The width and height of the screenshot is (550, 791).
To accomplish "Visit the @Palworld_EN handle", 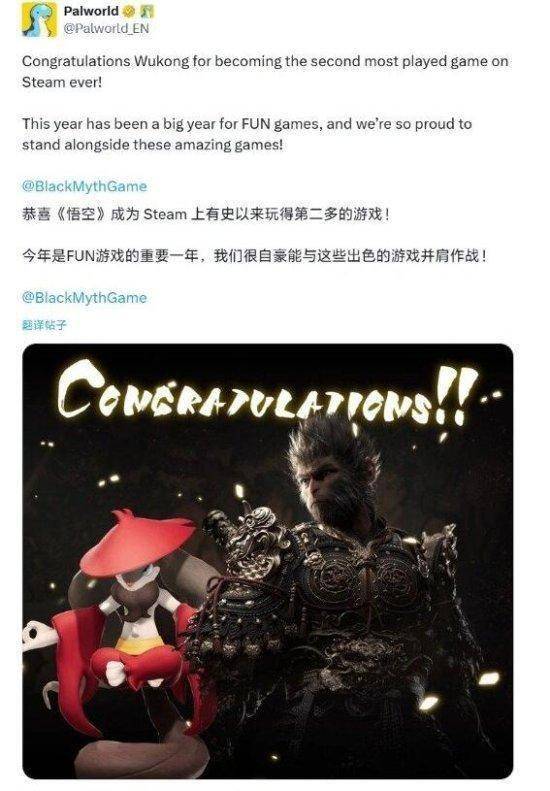I will click(x=106, y=28).
